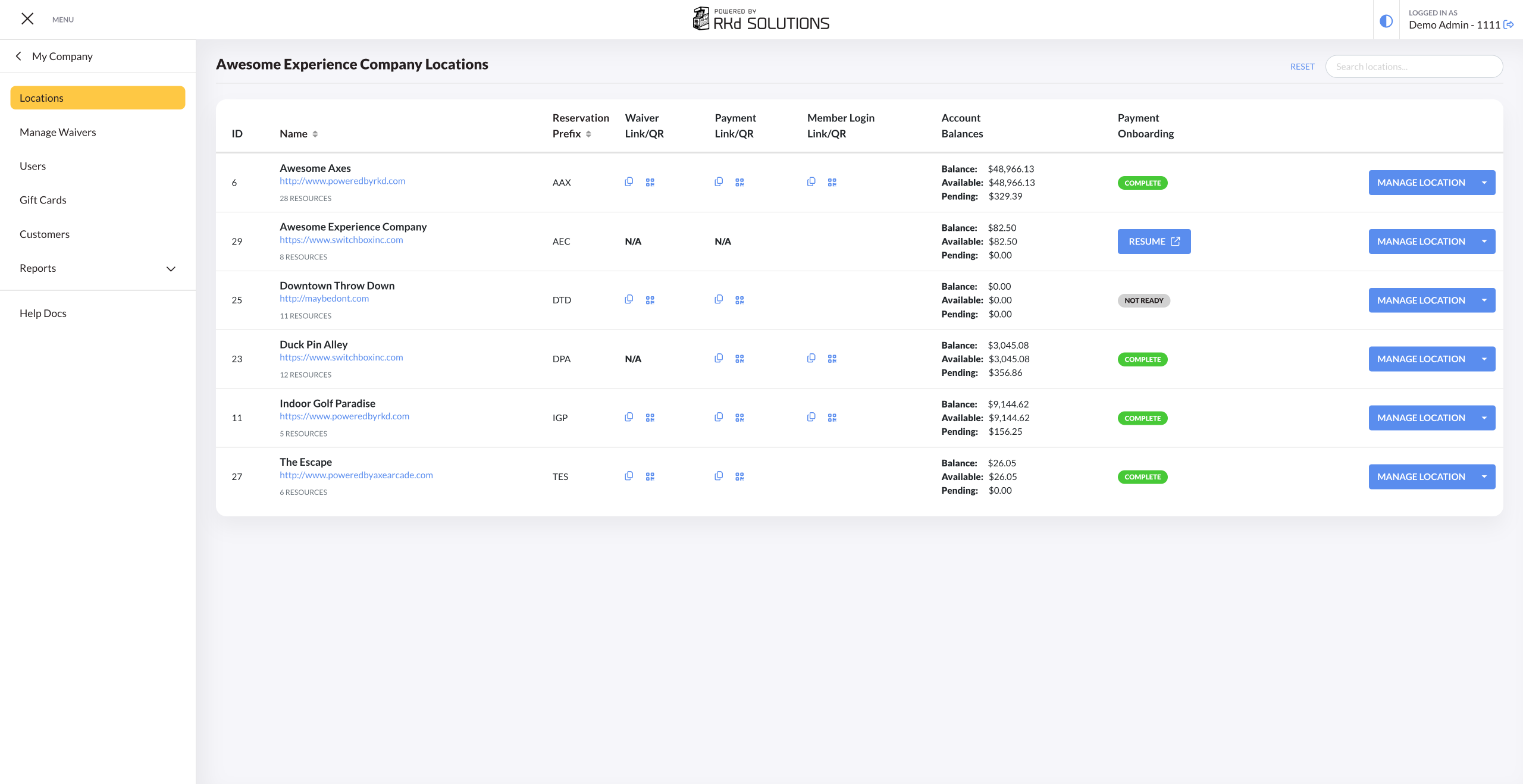Click the logout icon next to Demo Admin
This screenshot has width=1523, height=784.
(1509, 25)
